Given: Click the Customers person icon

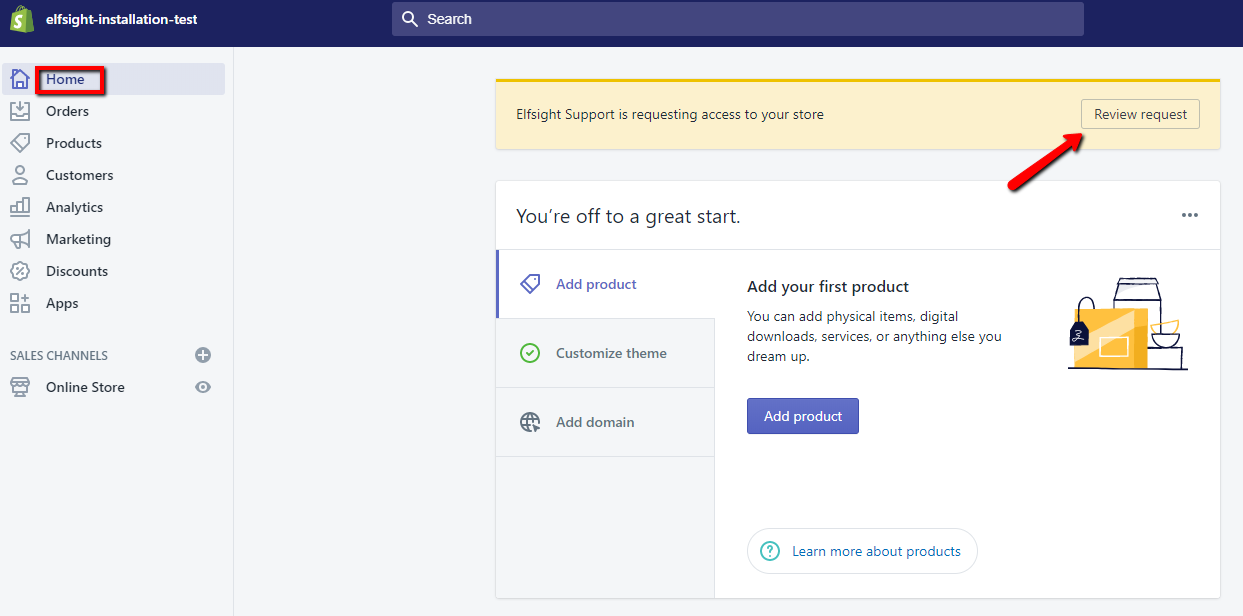Looking at the screenshot, I should (x=20, y=175).
